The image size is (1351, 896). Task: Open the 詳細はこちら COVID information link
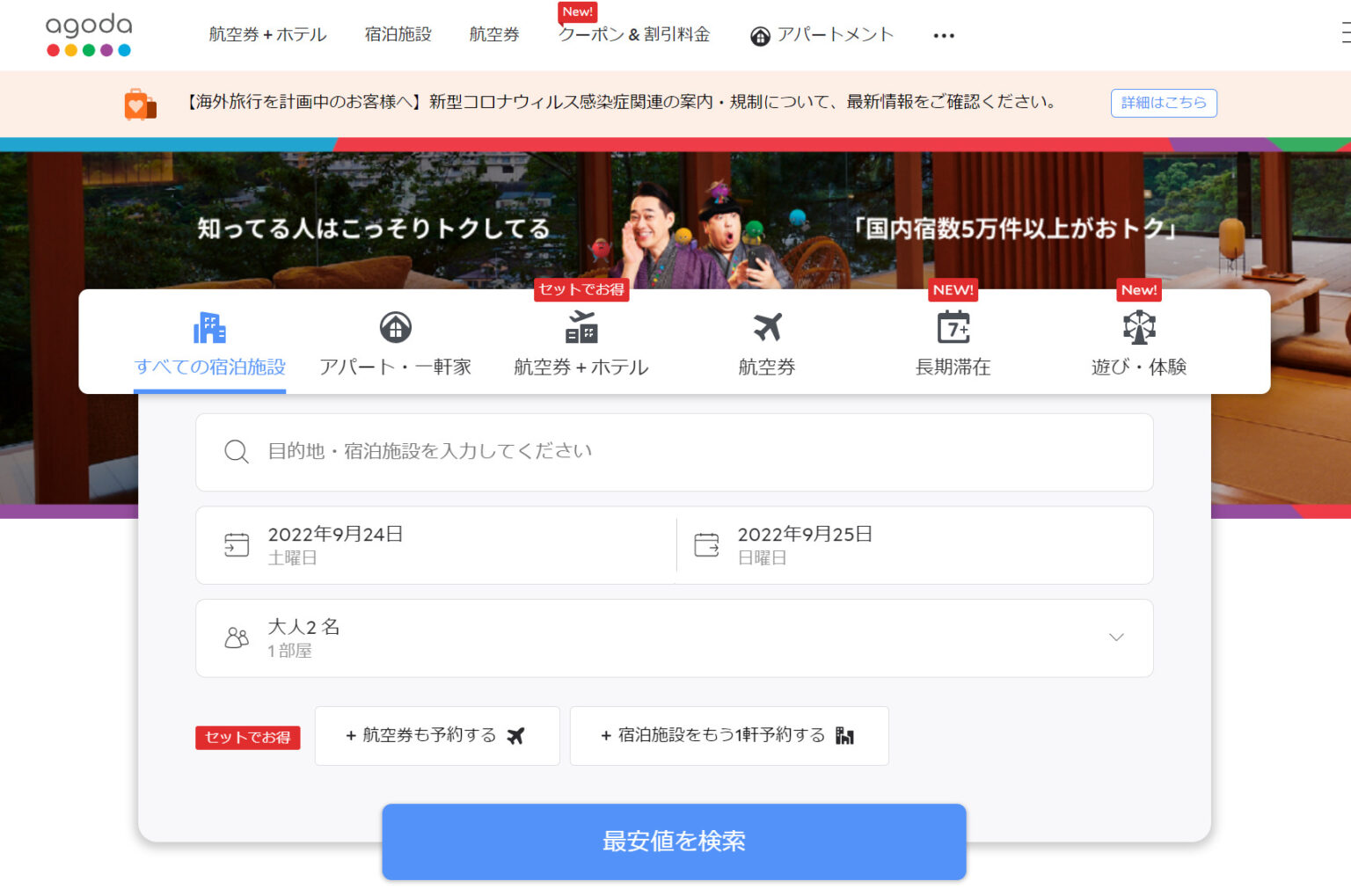1164,103
